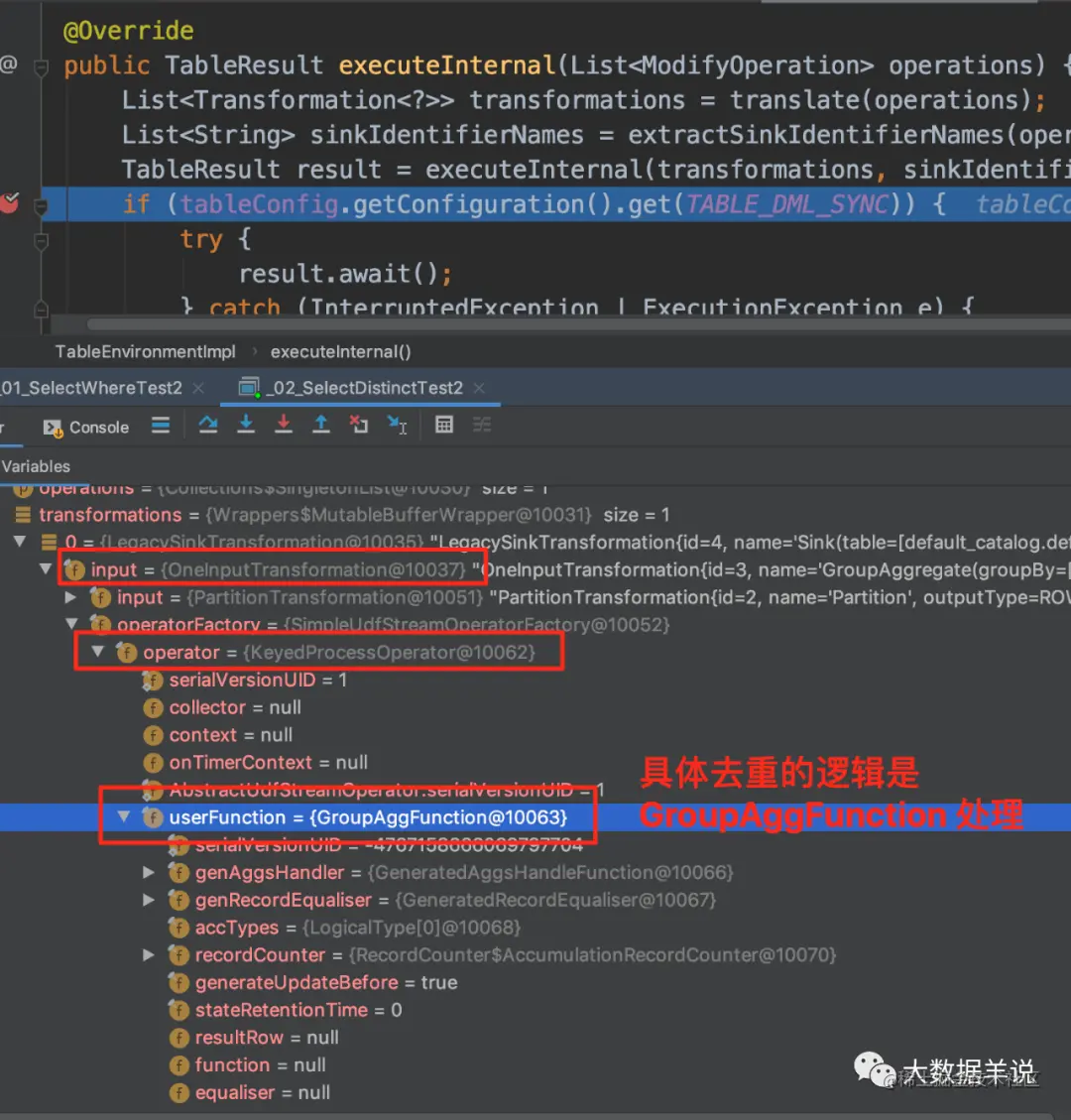Click the Step Into debugger icon

pos(246,425)
